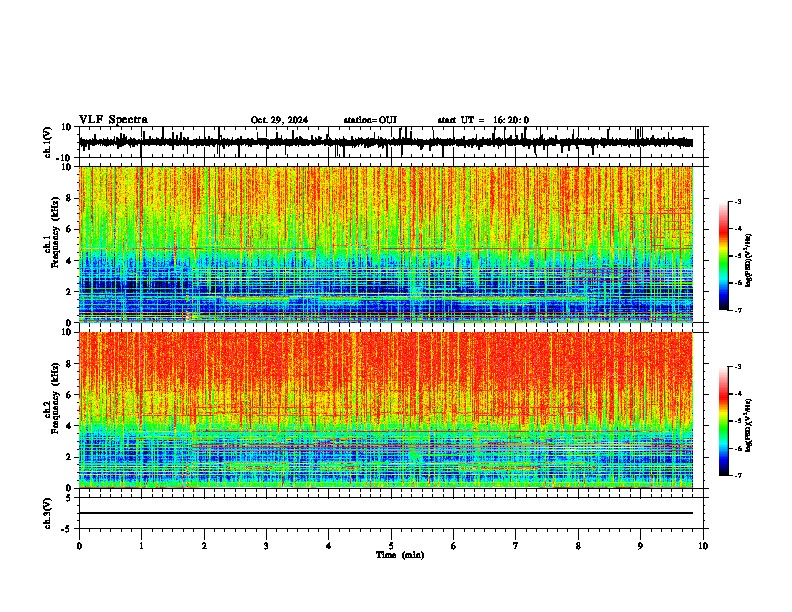792x612 pixels.
Task: Click time axis tick label "1"
Action: click(141, 546)
